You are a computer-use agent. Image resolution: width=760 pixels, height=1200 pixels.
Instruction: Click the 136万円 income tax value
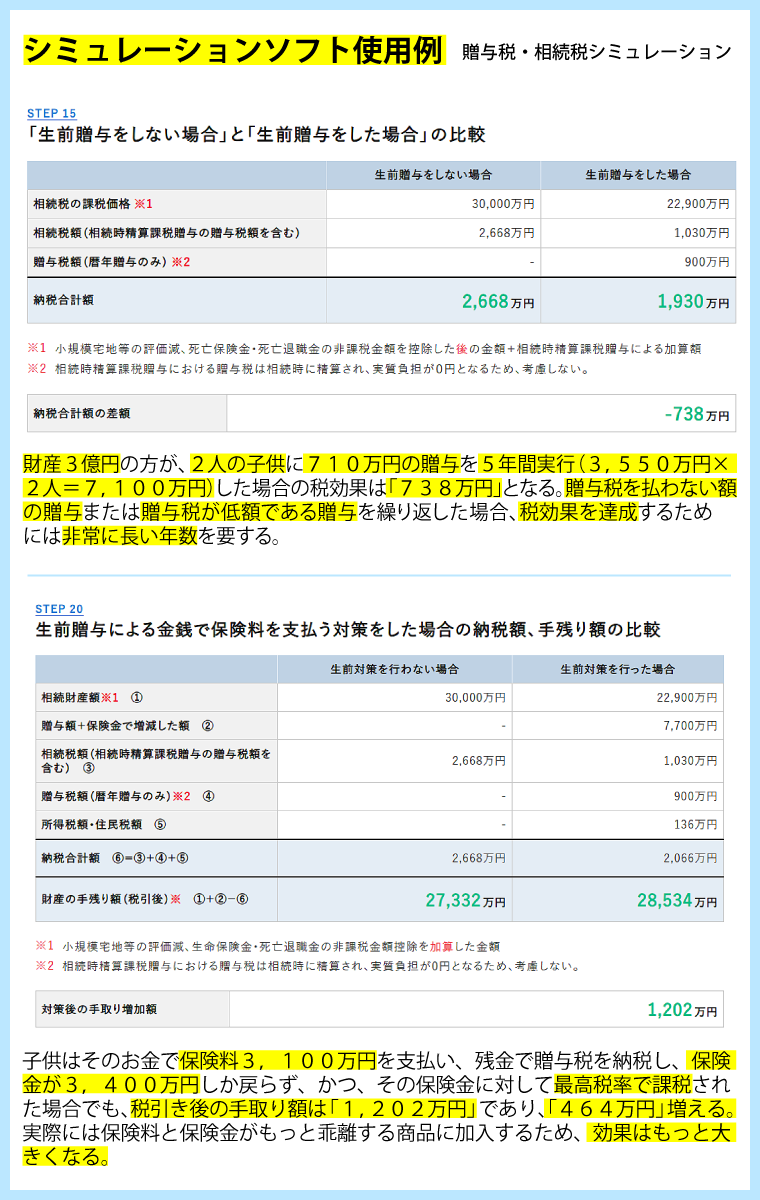coord(699,825)
